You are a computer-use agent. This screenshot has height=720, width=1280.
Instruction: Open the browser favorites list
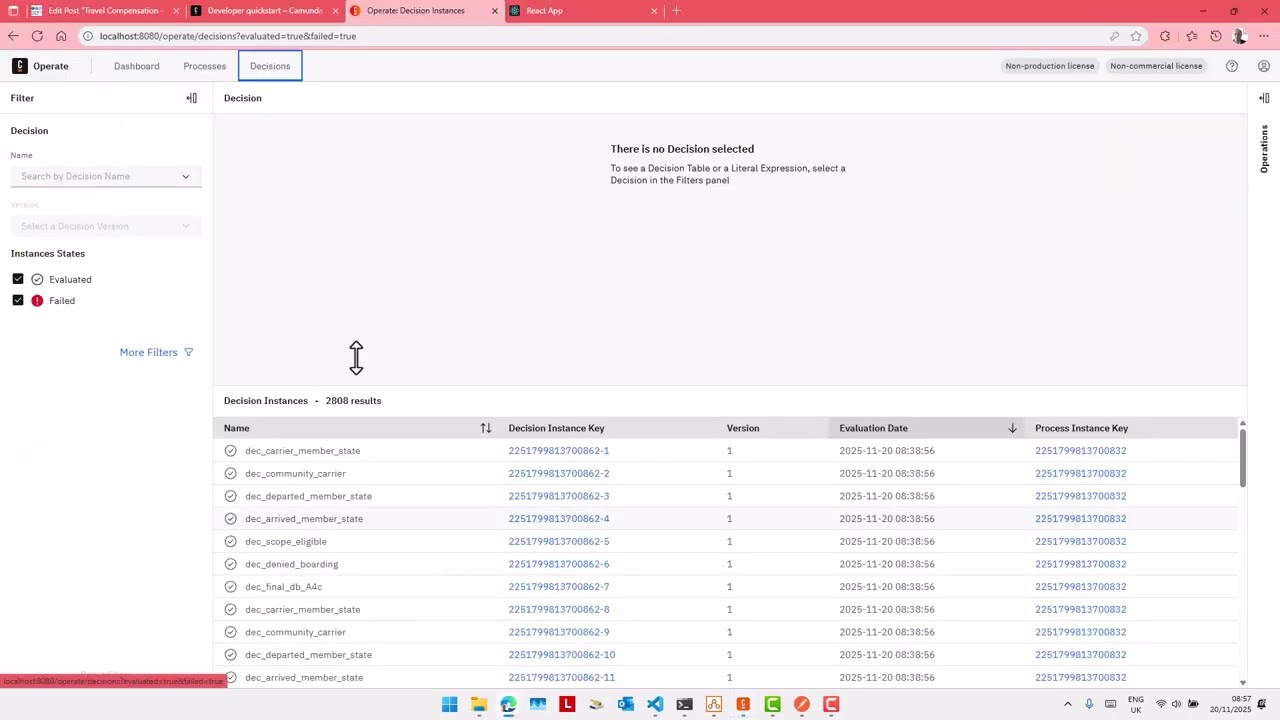coord(1191,36)
